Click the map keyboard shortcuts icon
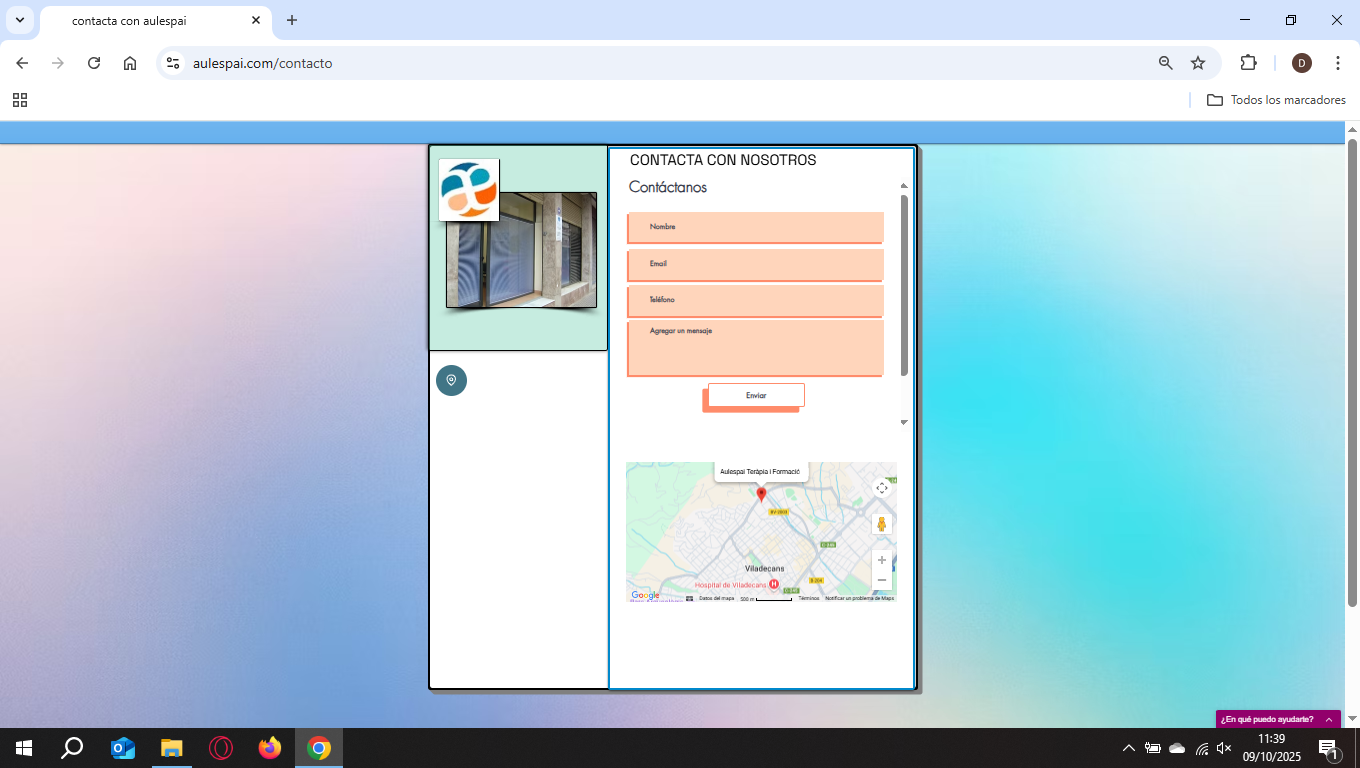 coord(689,598)
